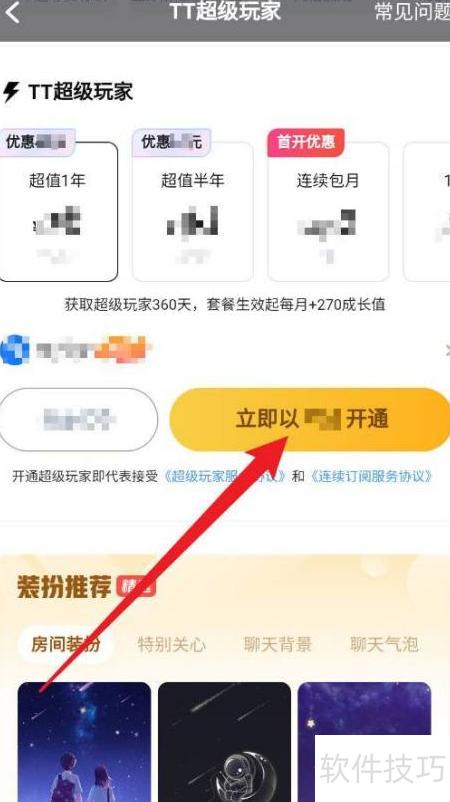Viewport: 450px width, 802px height.
Task: Select the 超值半年 plan card
Action: [x=193, y=212]
